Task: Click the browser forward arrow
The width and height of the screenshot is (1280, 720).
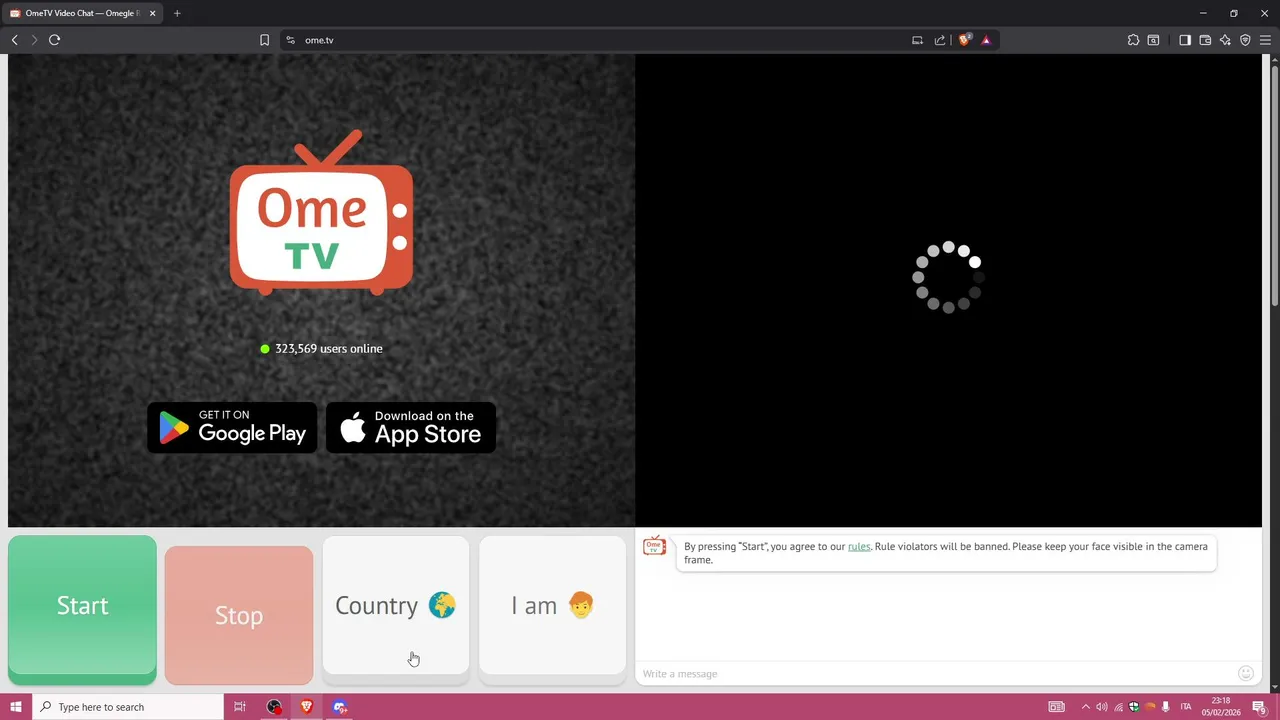Action: click(34, 40)
